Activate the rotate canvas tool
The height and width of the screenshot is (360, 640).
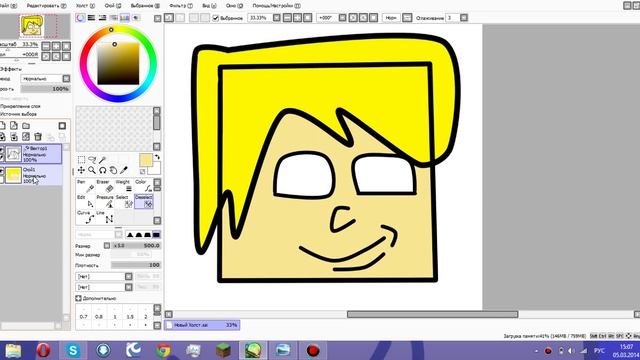pos(102,170)
